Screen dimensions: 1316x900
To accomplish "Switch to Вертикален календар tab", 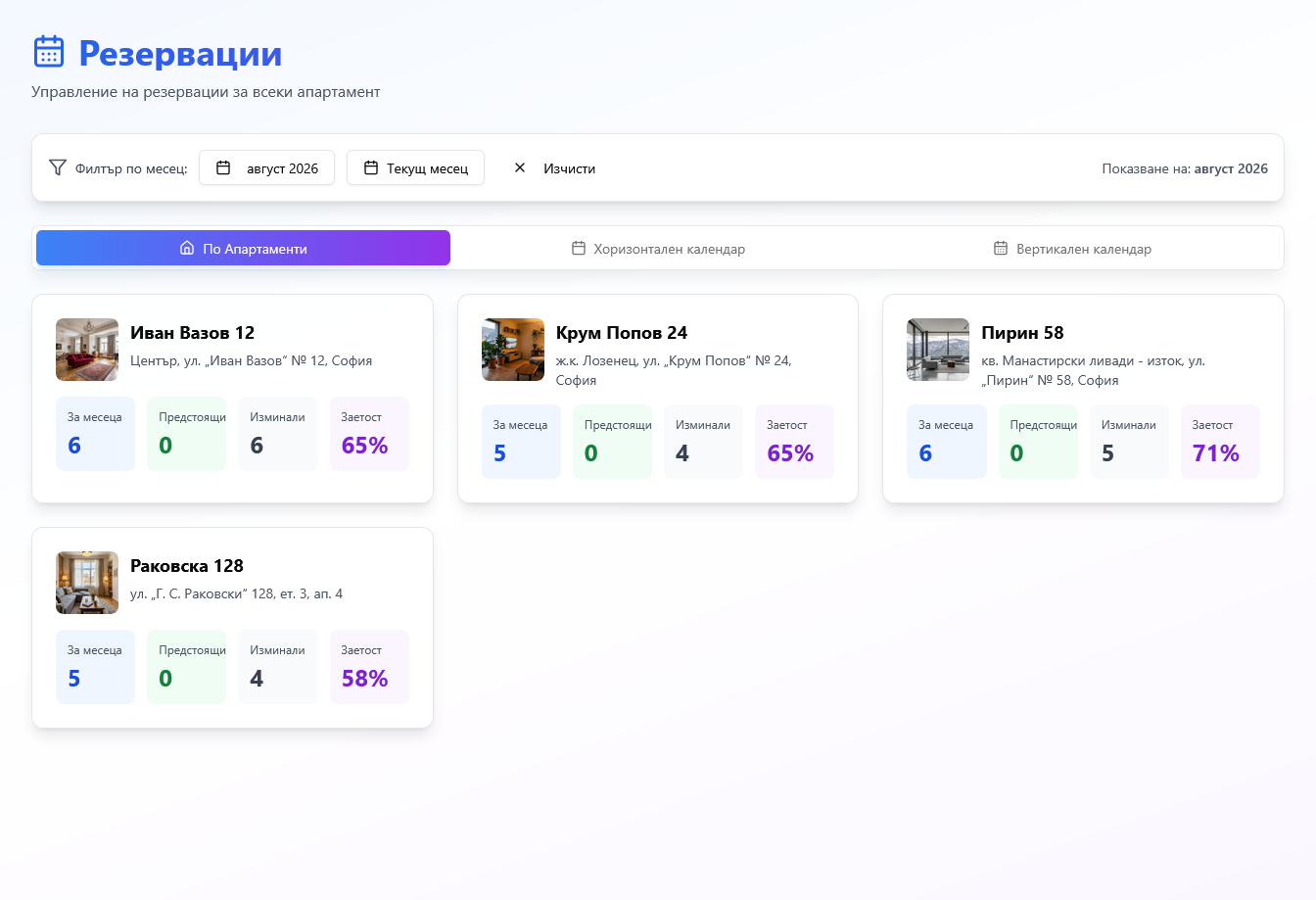I will pos(1072,248).
